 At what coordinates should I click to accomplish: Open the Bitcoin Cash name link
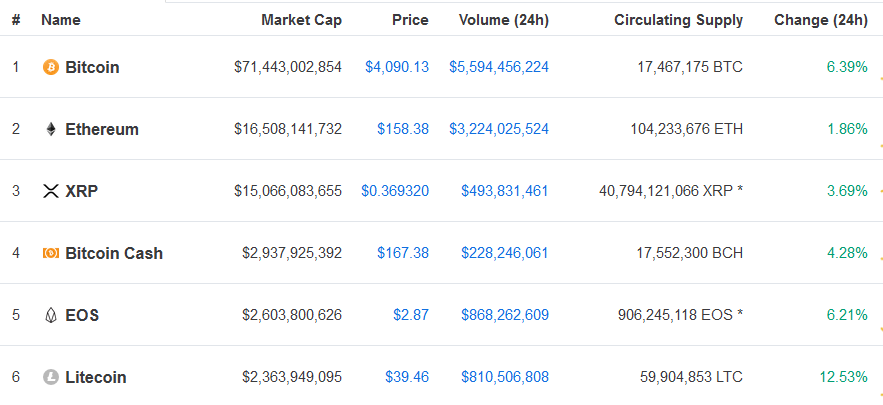(x=114, y=253)
